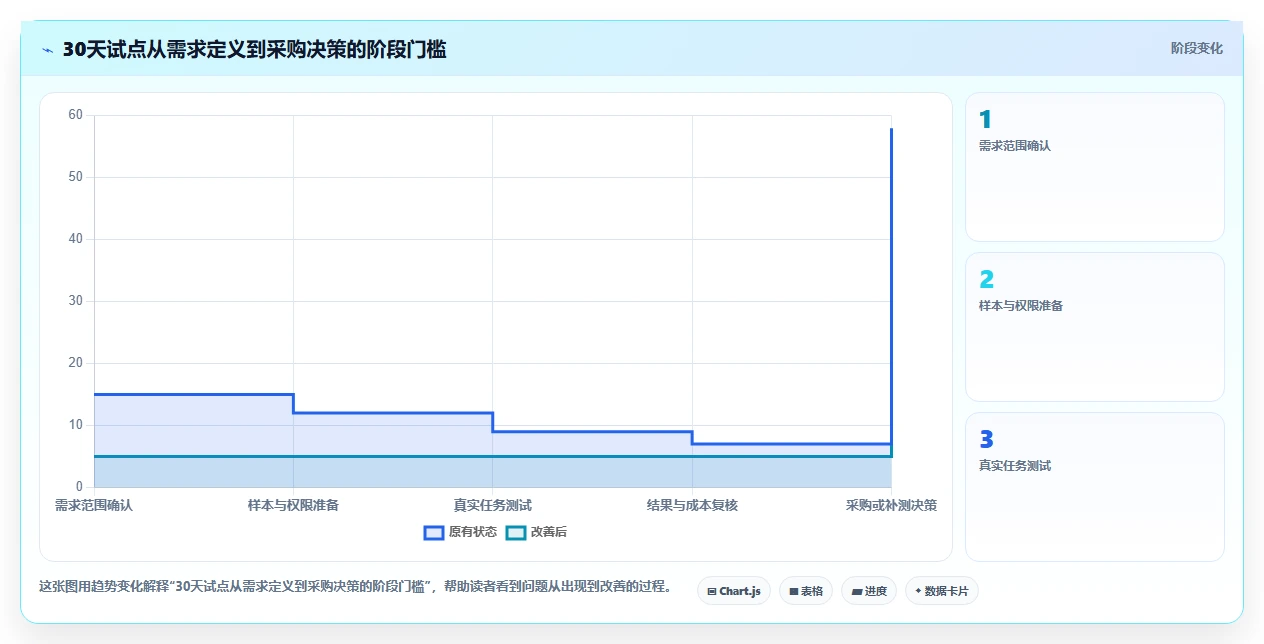Viewport: 1264px width, 644px height.
Task: Click the icon in the Chart.js tag
Action: coord(712,592)
